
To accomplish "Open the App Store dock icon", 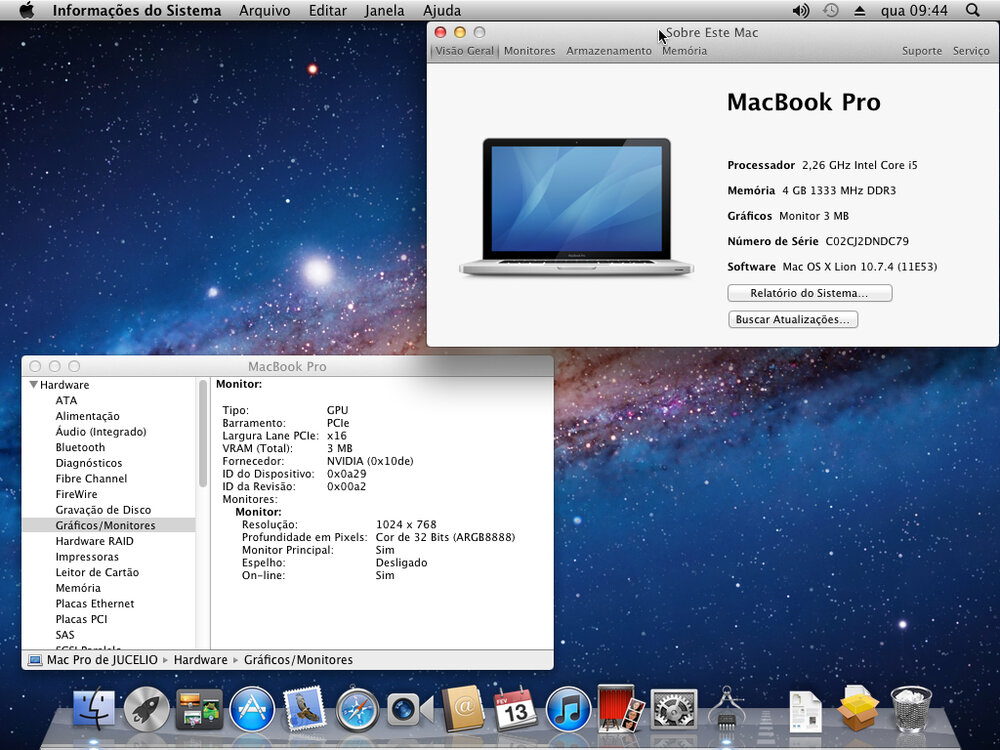I will tap(252, 709).
